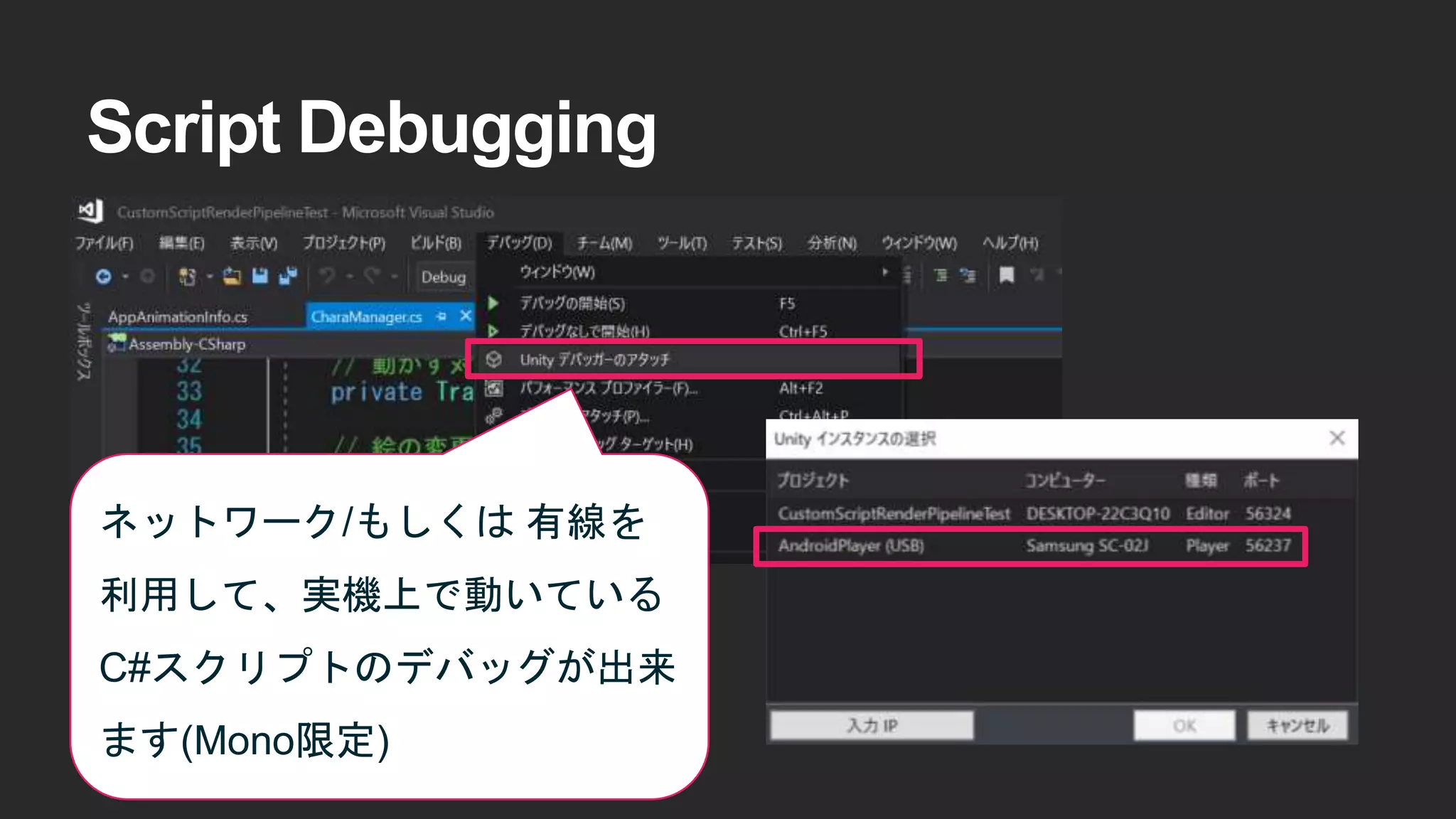Open the ビルド(B) menu
This screenshot has height=819, width=1456.
click(x=436, y=243)
